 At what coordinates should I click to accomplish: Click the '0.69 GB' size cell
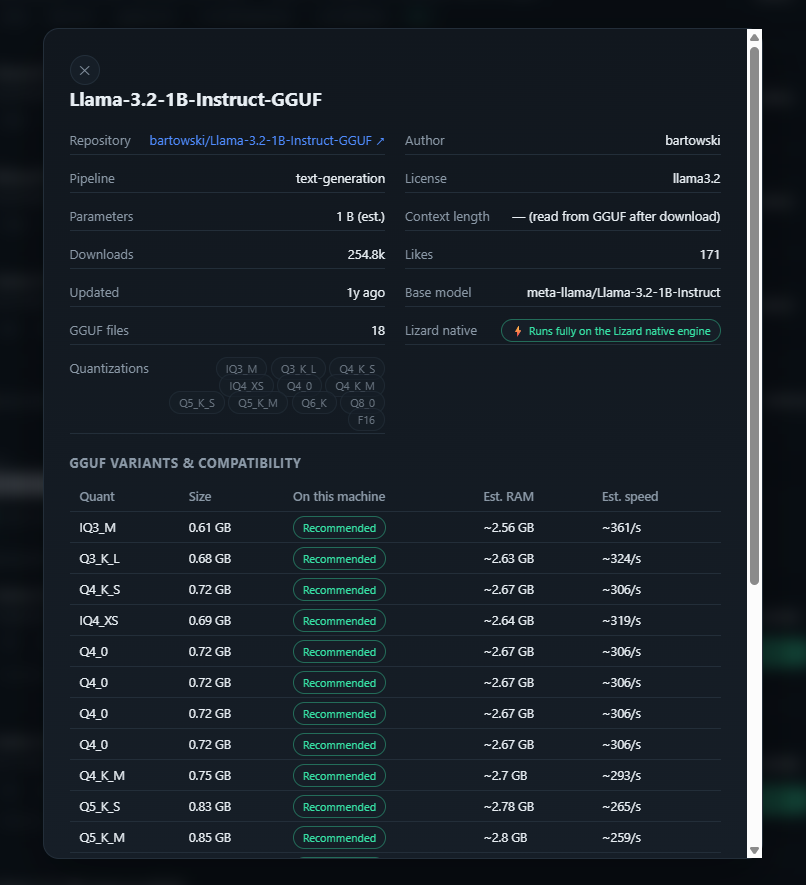tap(210, 621)
